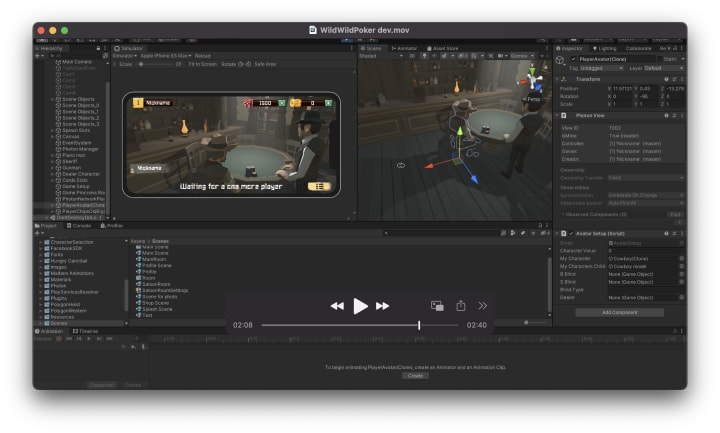Click the orientation gizmo in Scene view
This screenshot has height=433, width=720.
tap(533, 81)
